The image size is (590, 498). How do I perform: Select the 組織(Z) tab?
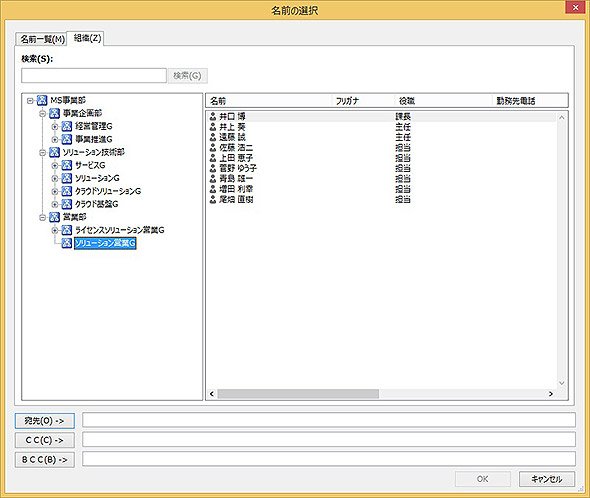87,38
